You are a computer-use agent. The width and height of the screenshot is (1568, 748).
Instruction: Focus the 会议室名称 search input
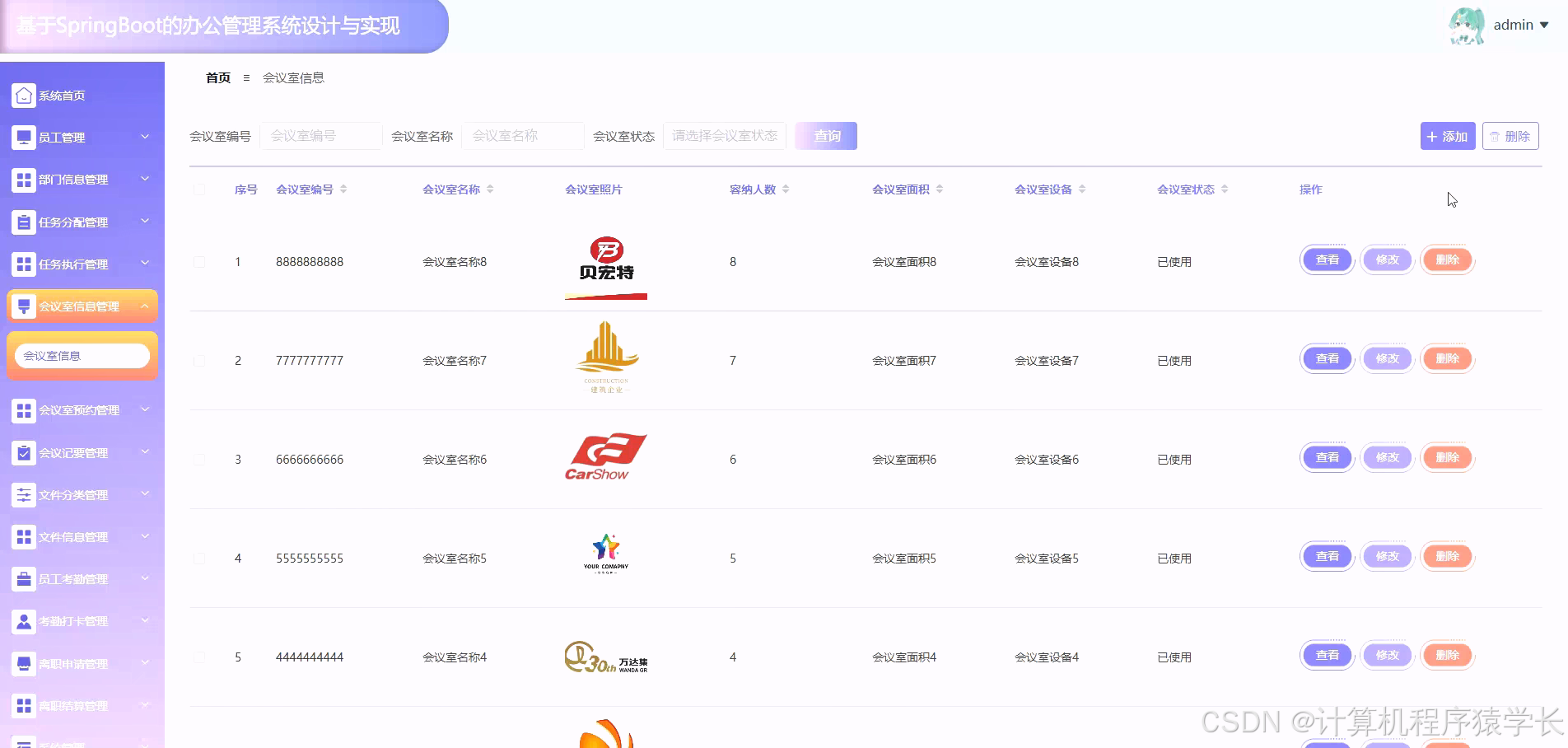click(x=523, y=136)
